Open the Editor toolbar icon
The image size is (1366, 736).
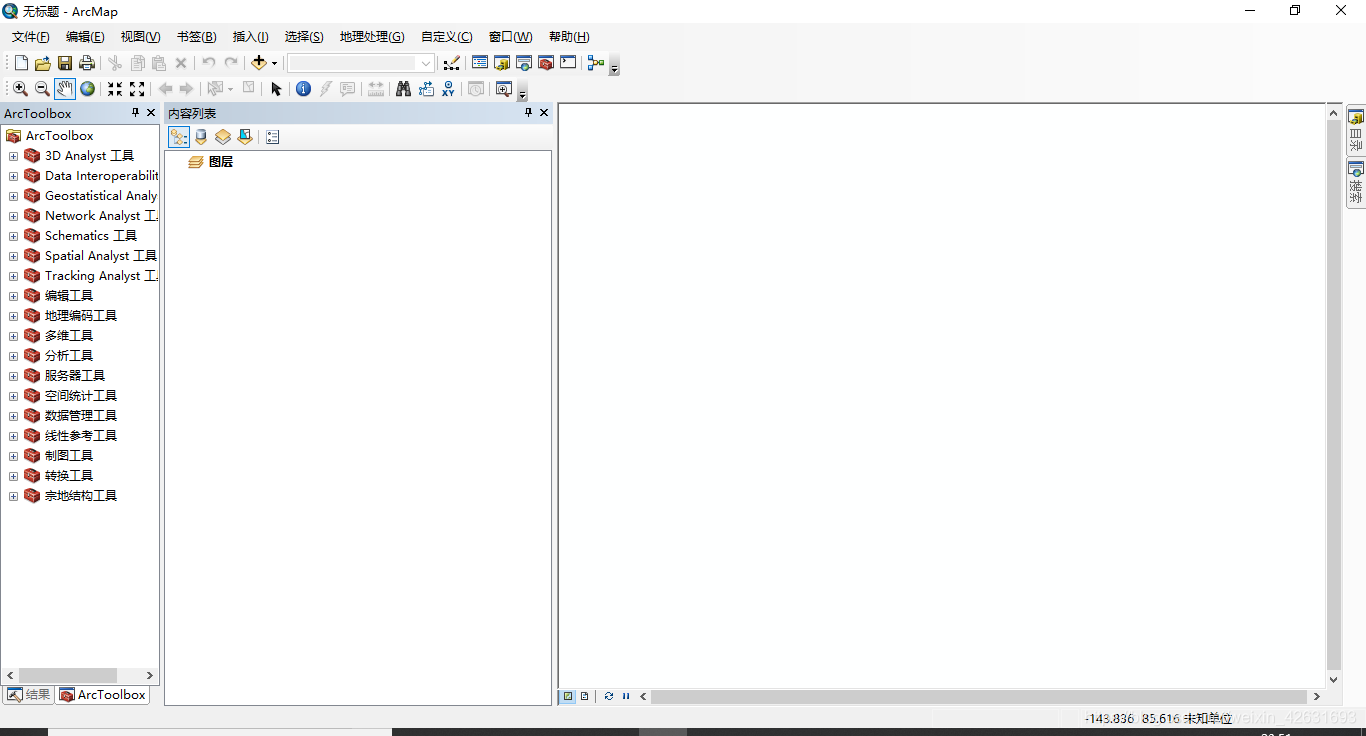[x=452, y=63]
